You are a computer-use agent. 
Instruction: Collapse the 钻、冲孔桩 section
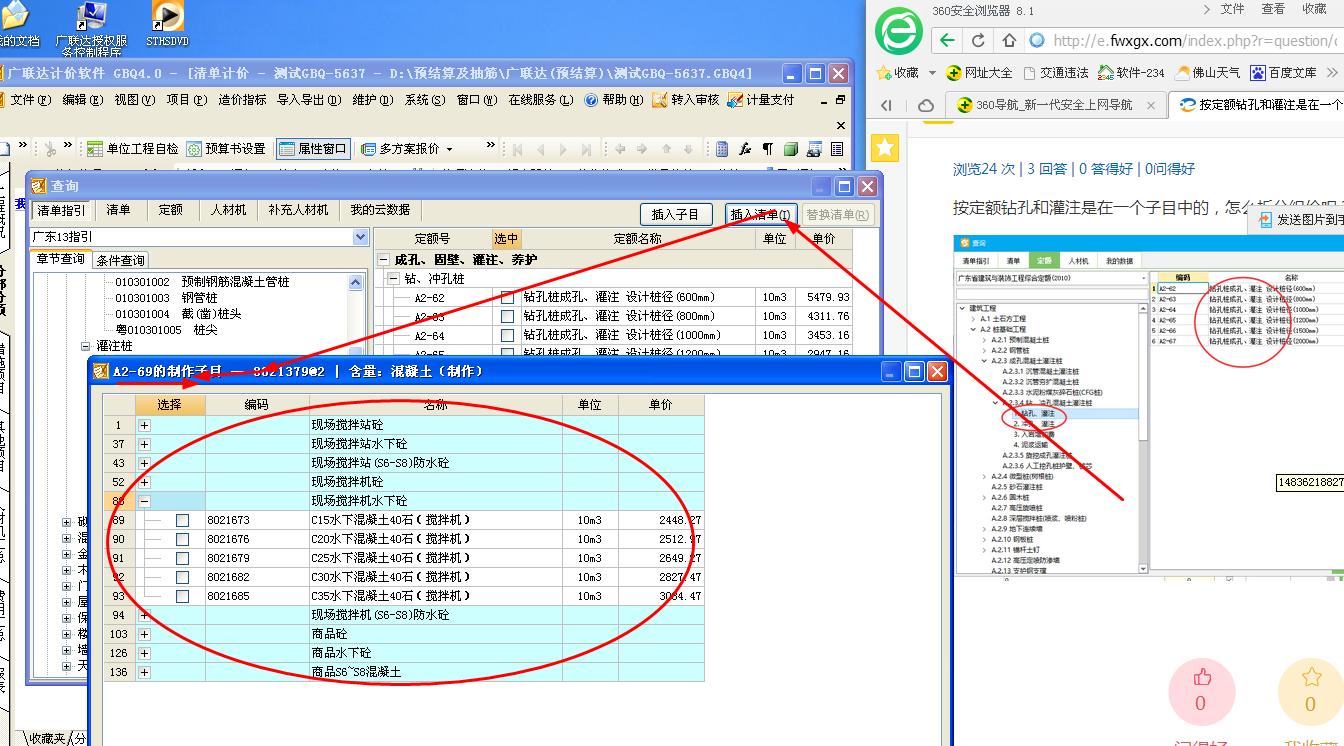pyautogui.click(x=394, y=279)
